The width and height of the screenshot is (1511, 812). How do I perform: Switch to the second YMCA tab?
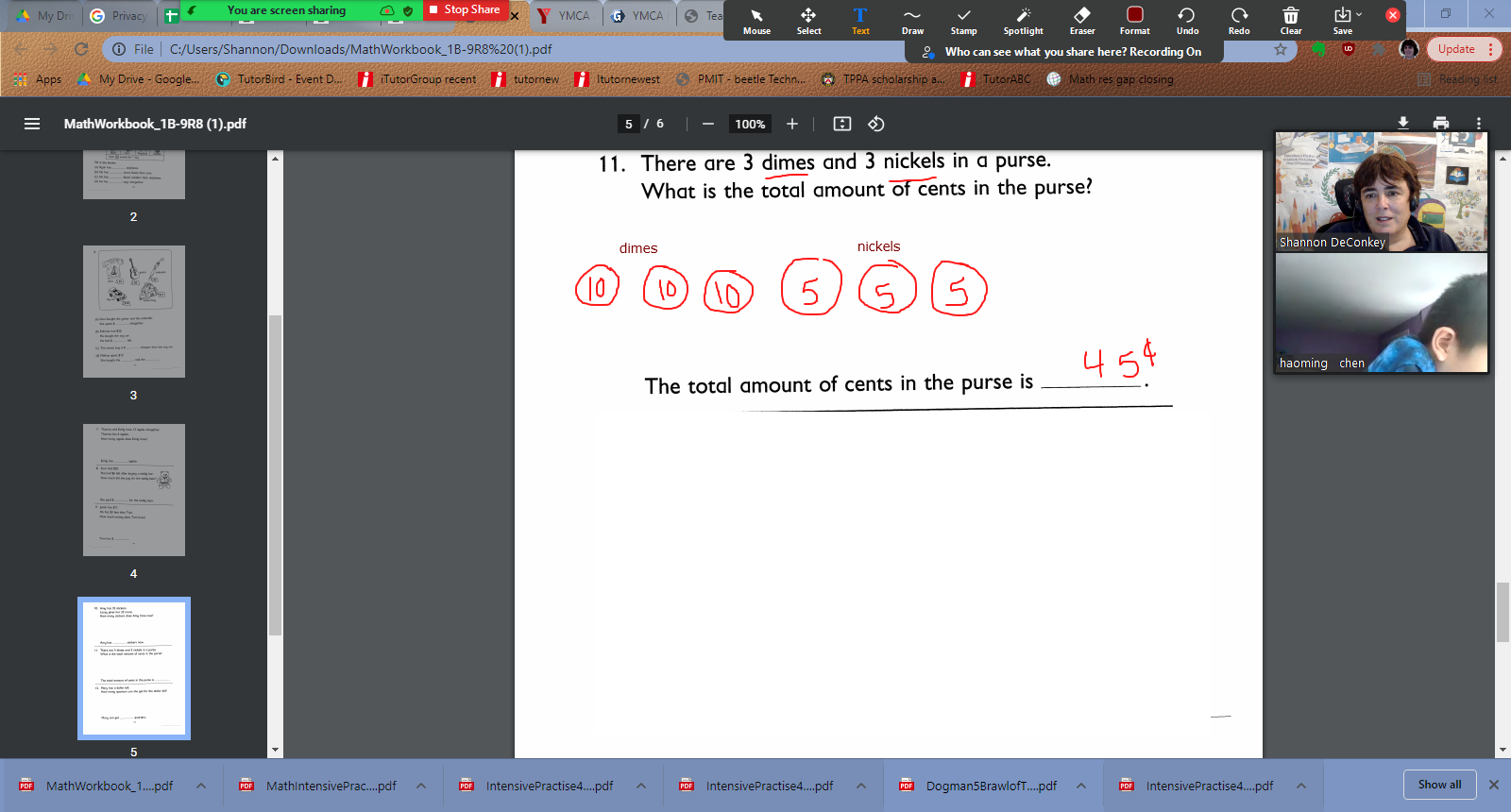coord(638,15)
